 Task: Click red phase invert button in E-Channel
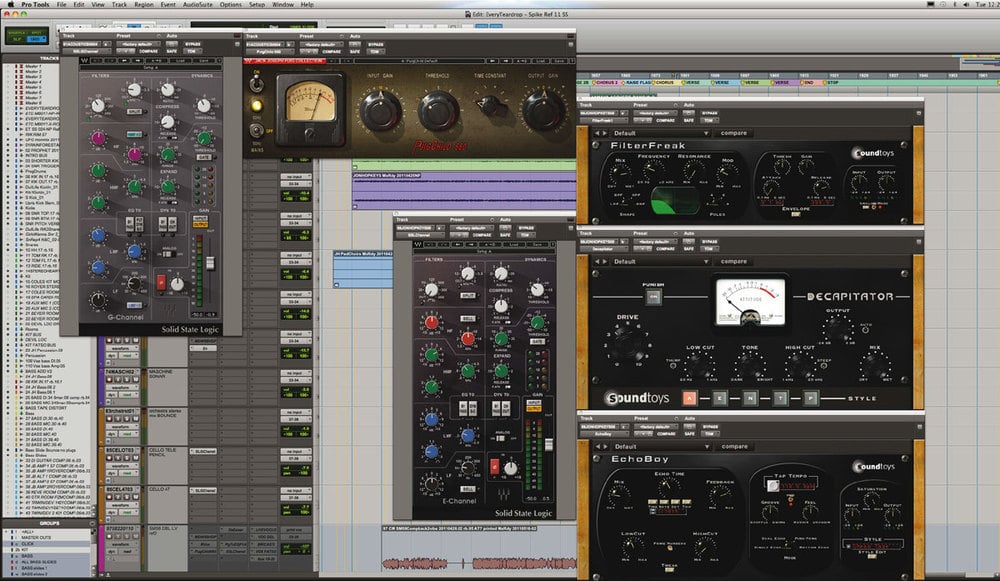point(494,467)
